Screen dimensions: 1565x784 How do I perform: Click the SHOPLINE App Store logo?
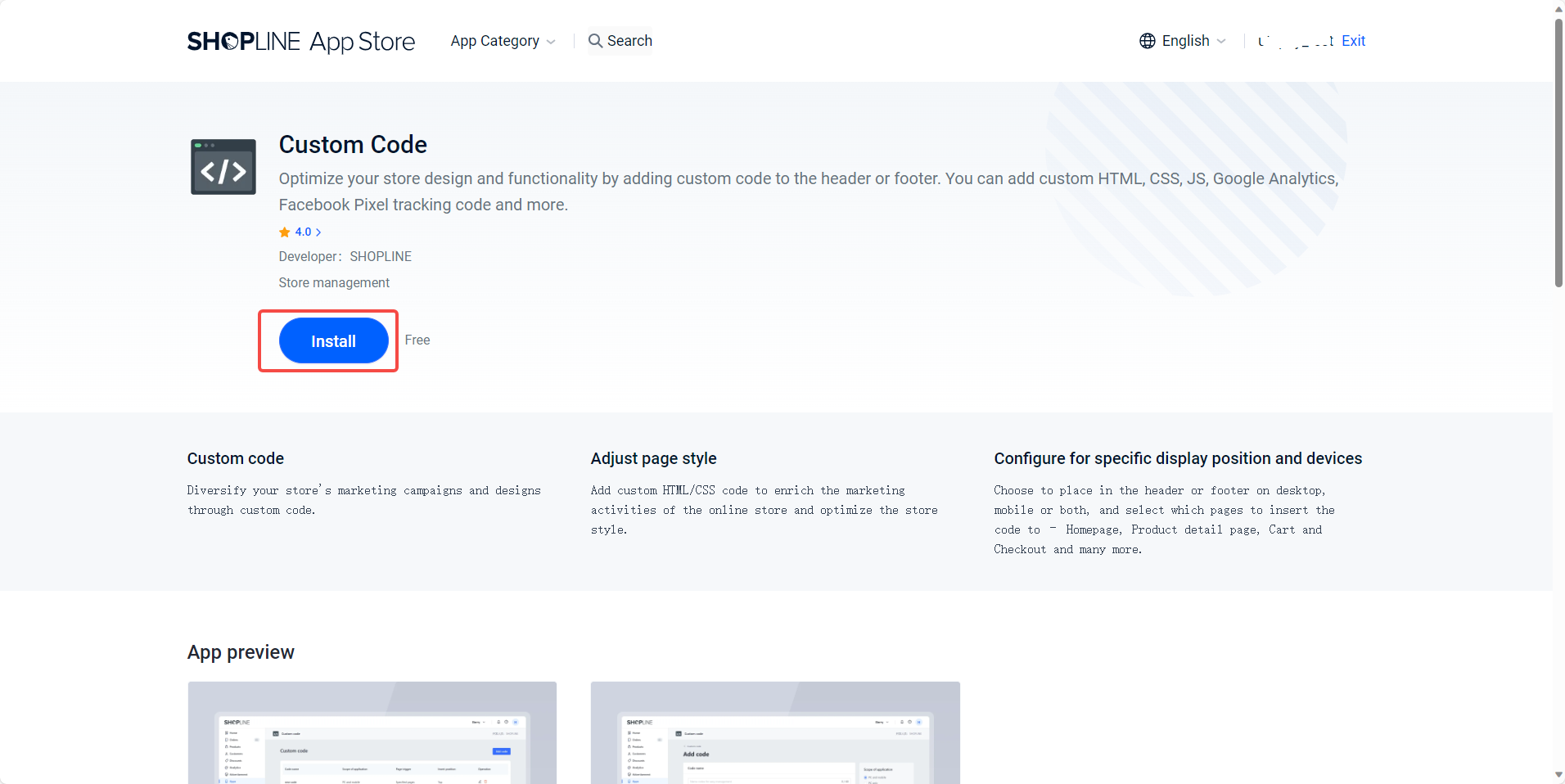[x=301, y=41]
